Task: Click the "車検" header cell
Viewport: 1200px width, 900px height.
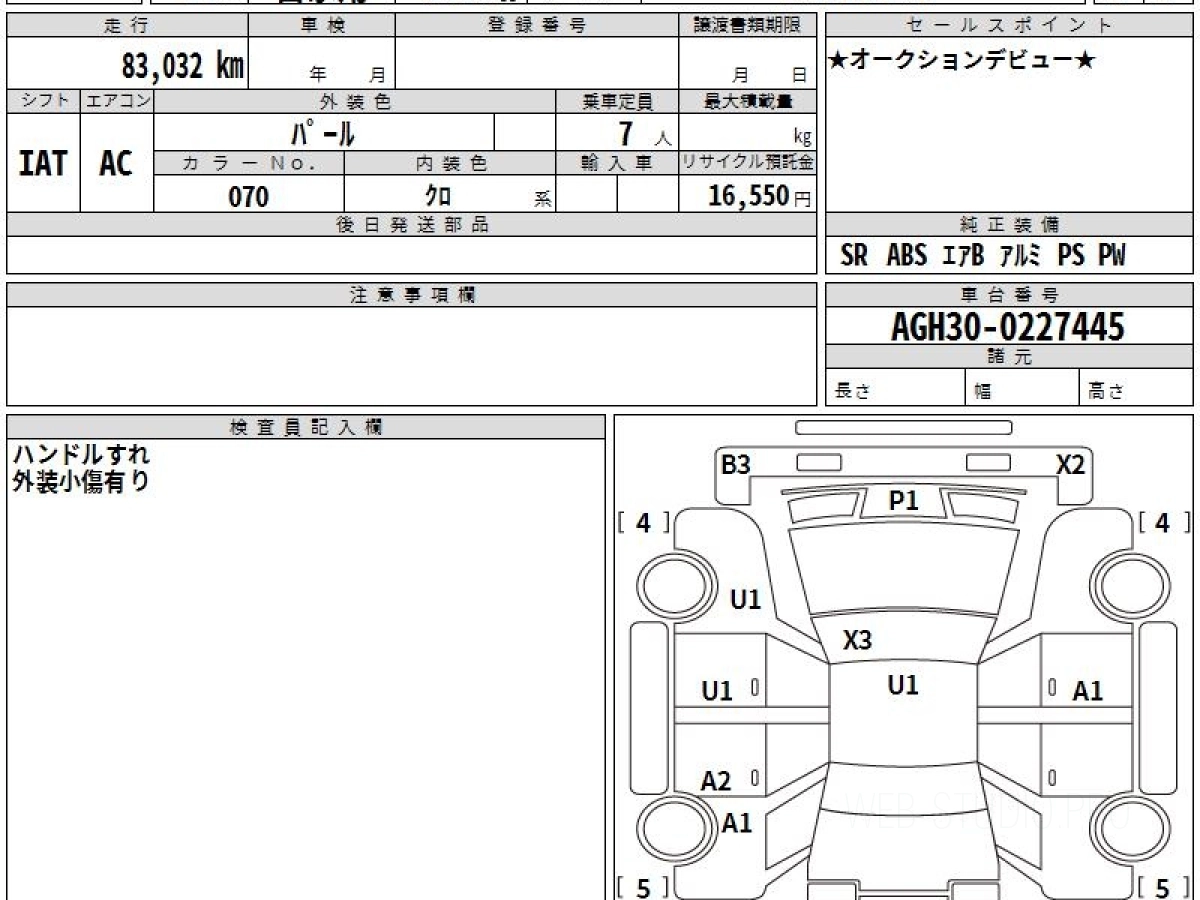Action: (x=322, y=26)
